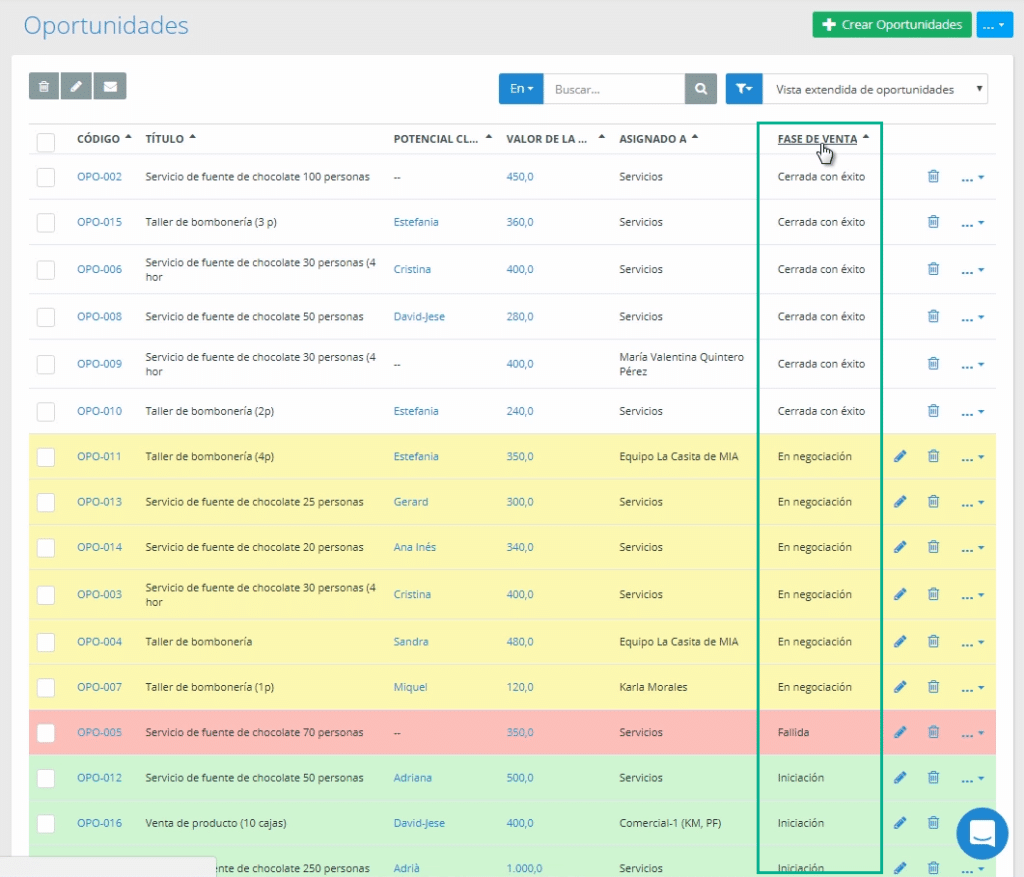This screenshot has height=877, width=1024.
Task: Sort by the POTENCIAL CL... column header
Action: click(436, 139)
